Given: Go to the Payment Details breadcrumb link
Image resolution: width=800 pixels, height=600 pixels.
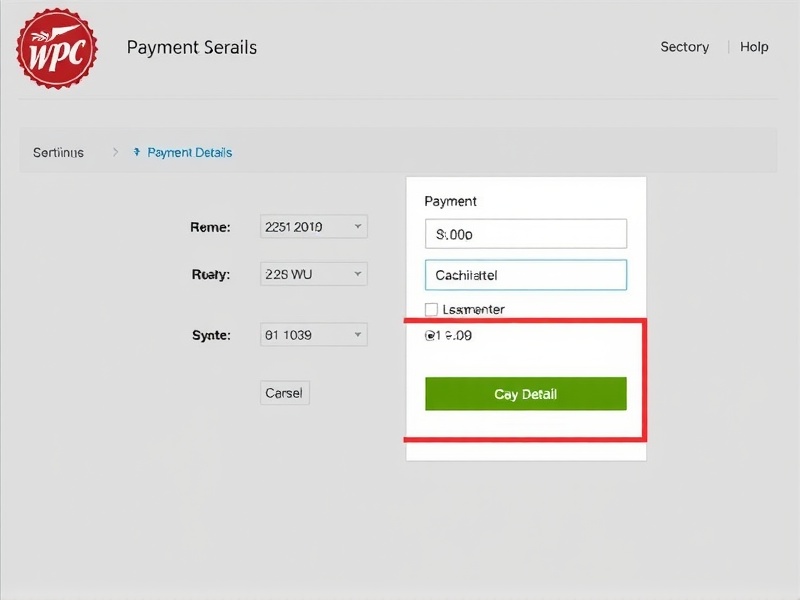Looking at the screenshot, I should (x=189, y=153).
